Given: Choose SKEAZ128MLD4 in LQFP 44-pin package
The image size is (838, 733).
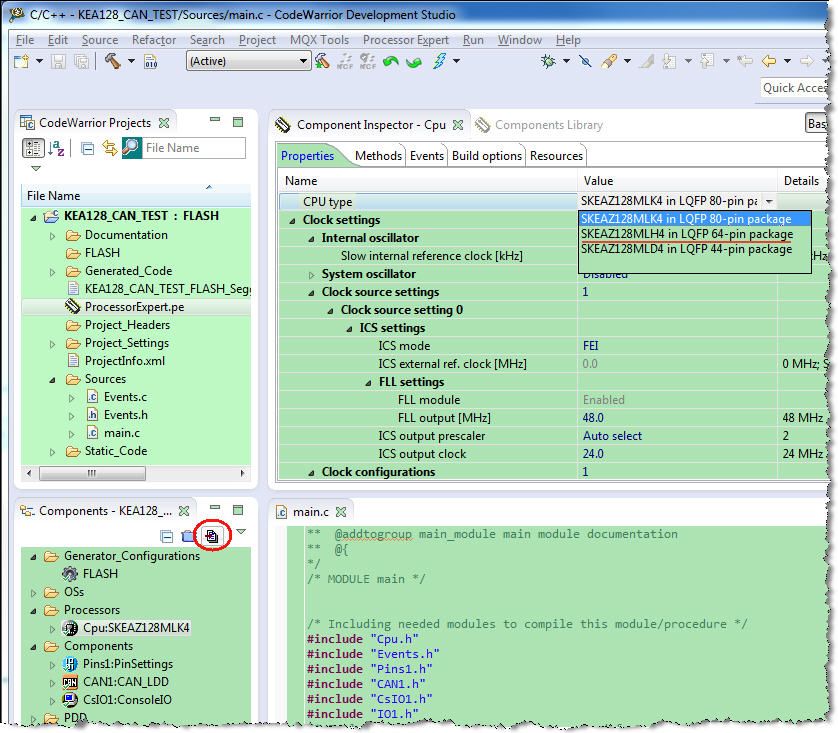Looking at the screenshot, I should click(686, 249).
